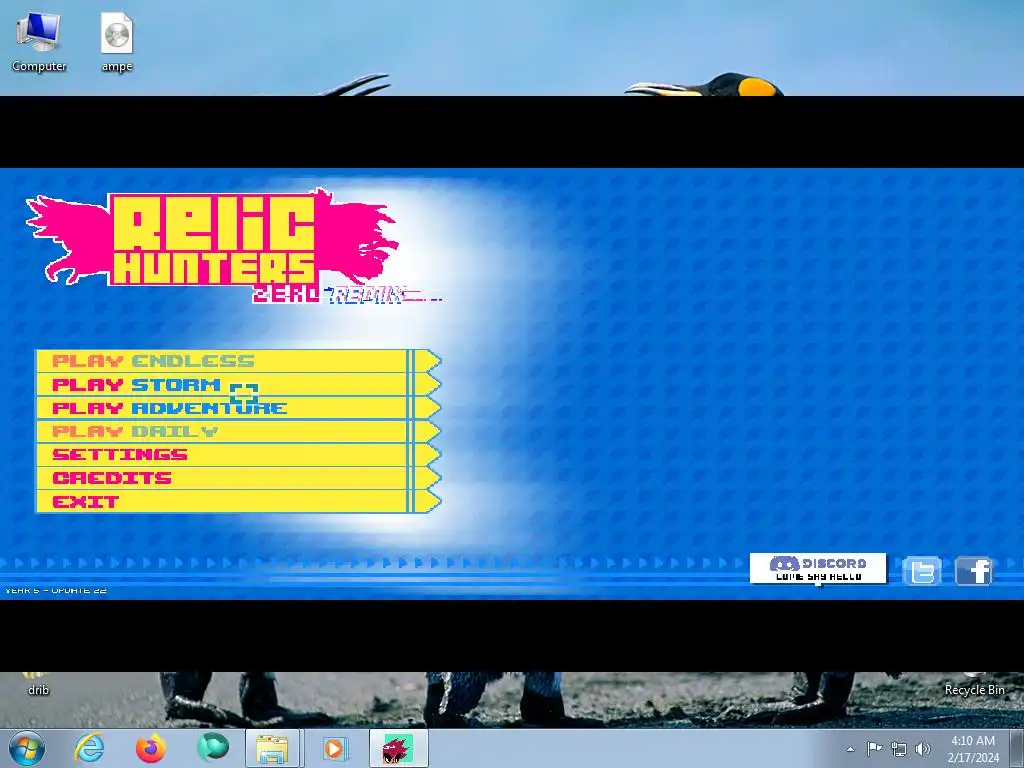Select the Computer desktop icon
This screenshot has height=768, width=1024.
pos(39,41)
